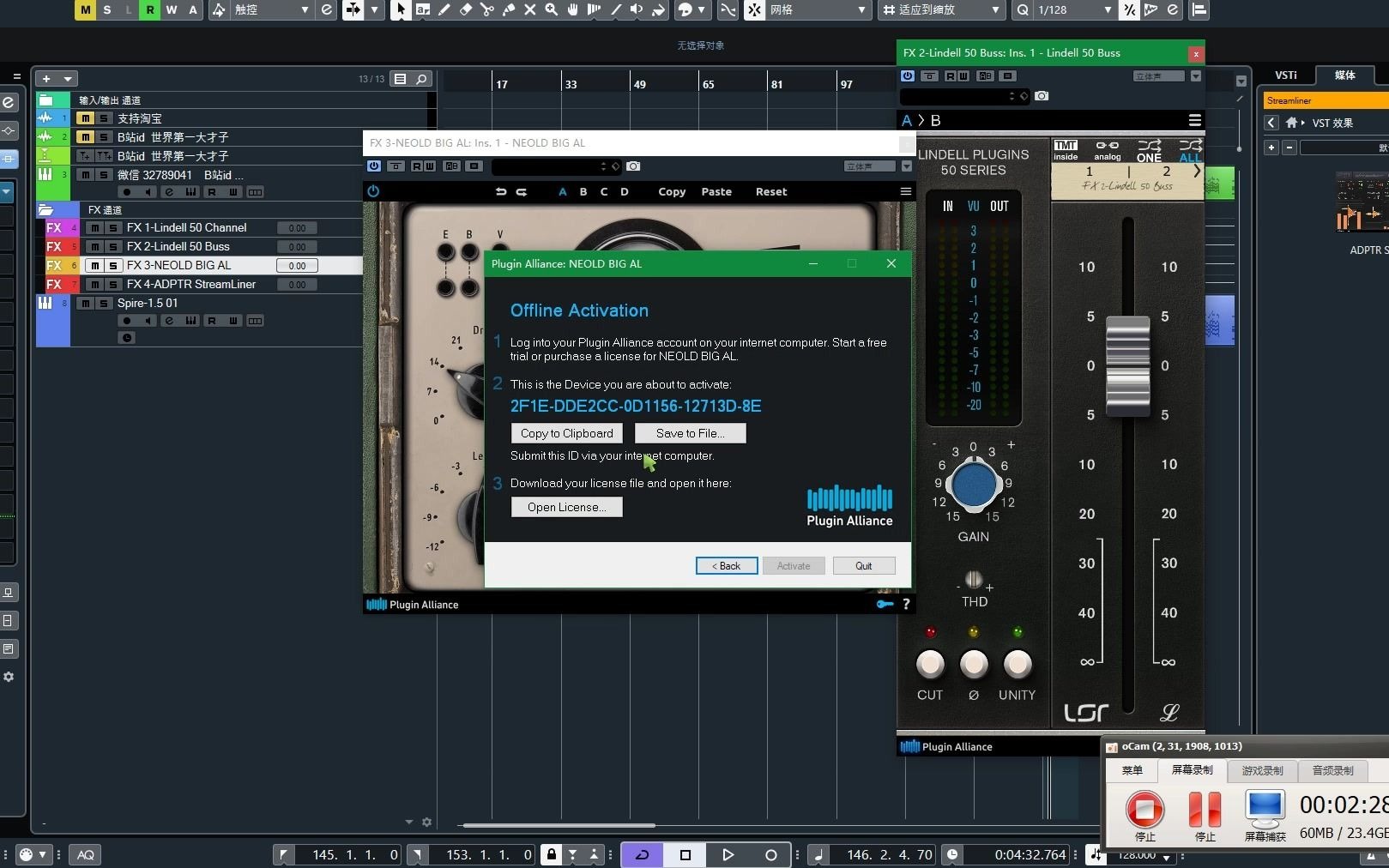Toggle NEOLD BIG AL plugin power button
This screenshot has height=868, width=1389.
[x=373, y=191]
